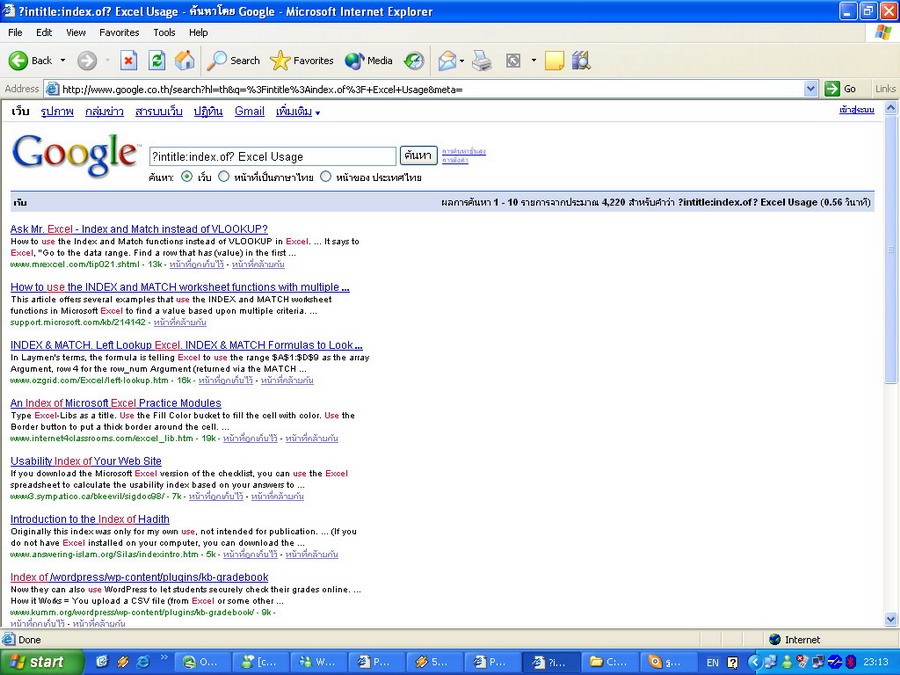Click the page icon in Address bar
This screenshot has height=675, width=900.
point(52,89)
